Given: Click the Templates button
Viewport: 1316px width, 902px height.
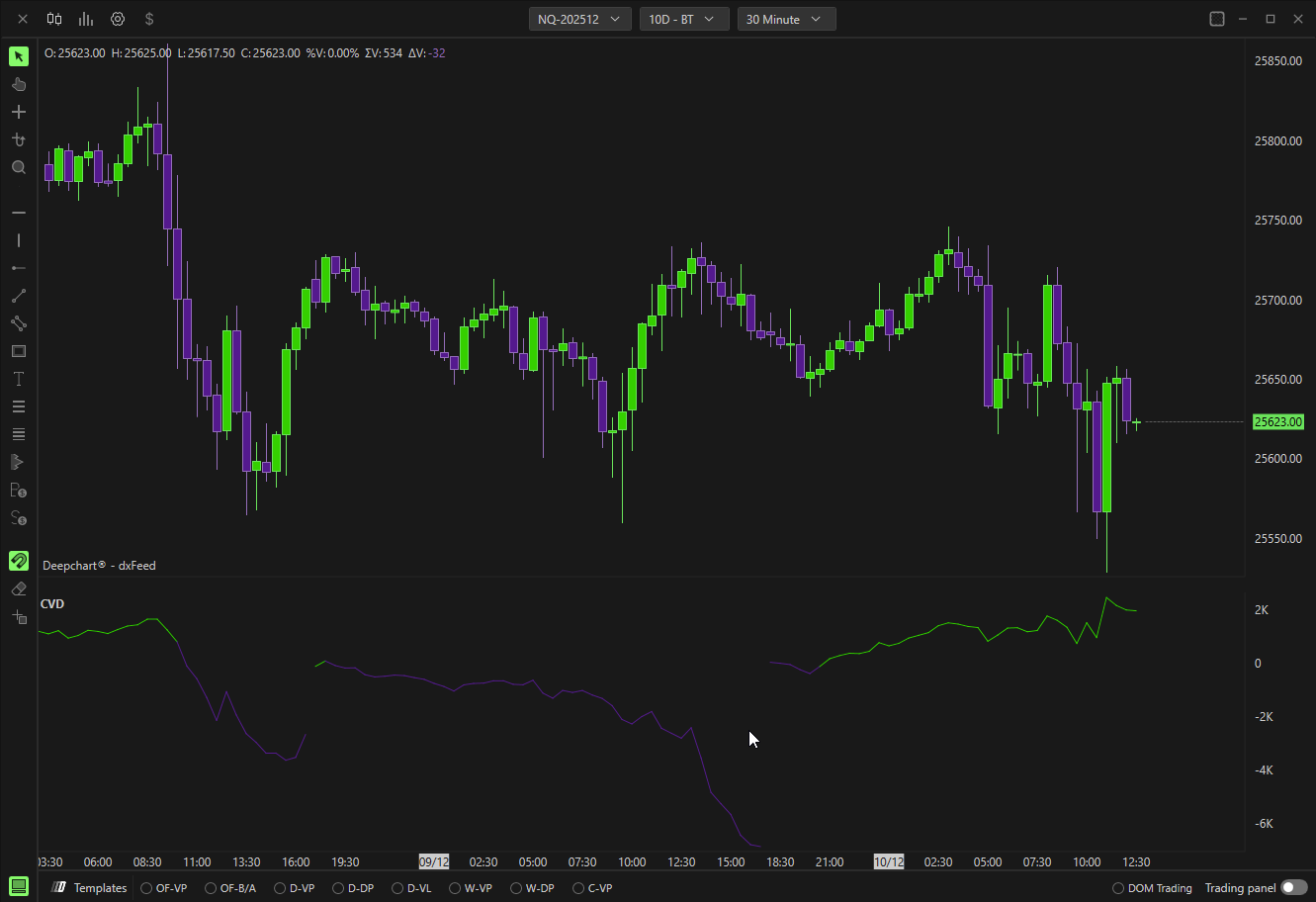Looking at the screenshot, I should click(91, 888).
